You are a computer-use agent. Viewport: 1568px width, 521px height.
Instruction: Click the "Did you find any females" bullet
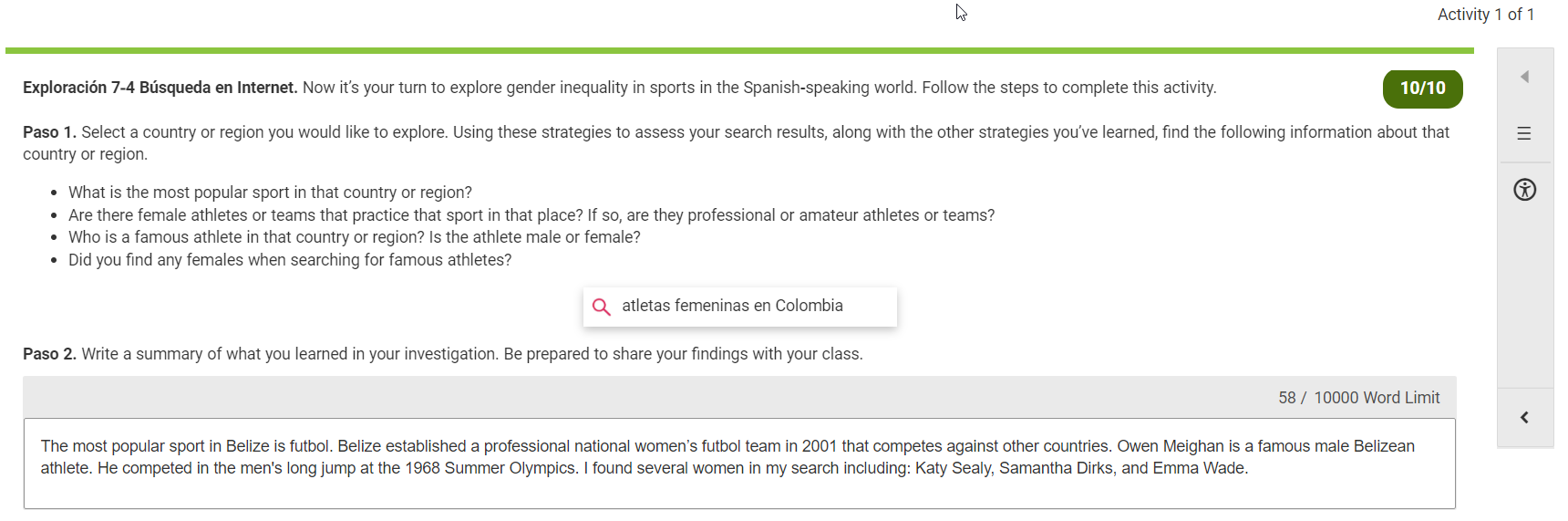290,260
